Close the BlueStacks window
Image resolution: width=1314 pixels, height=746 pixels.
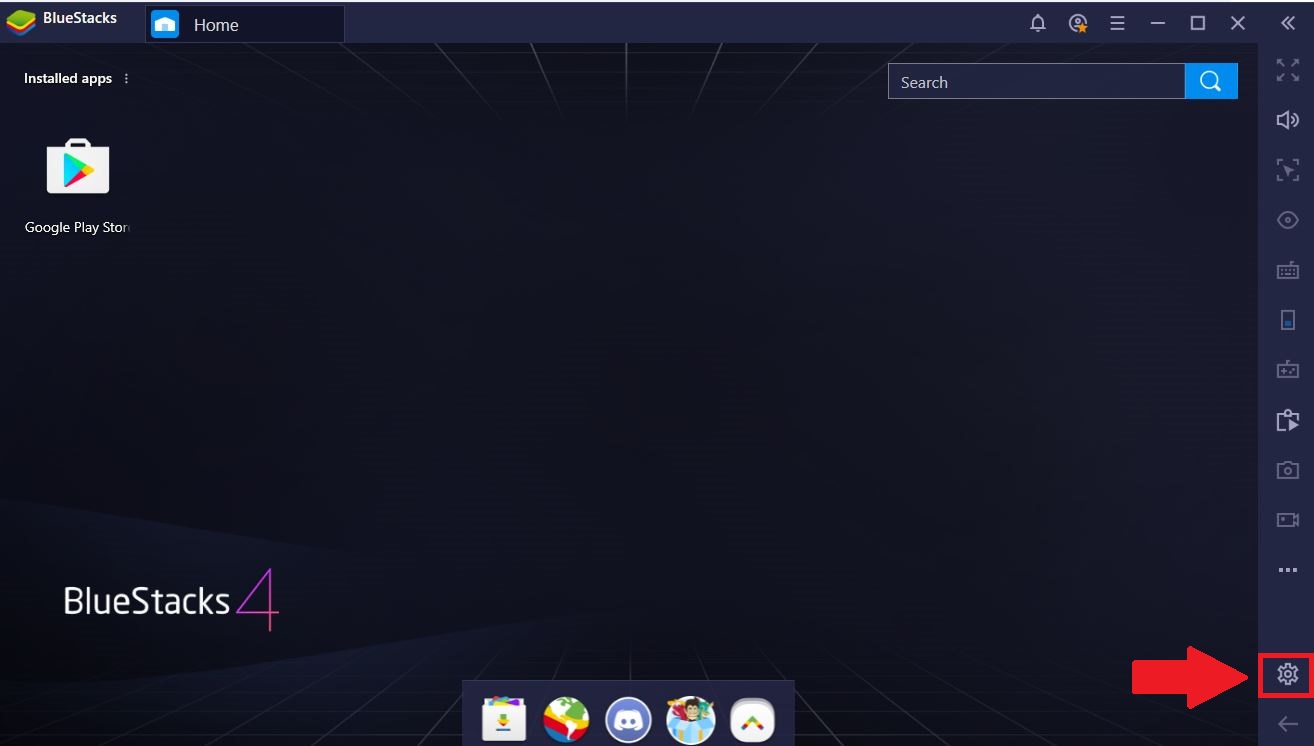[1238, 24]
